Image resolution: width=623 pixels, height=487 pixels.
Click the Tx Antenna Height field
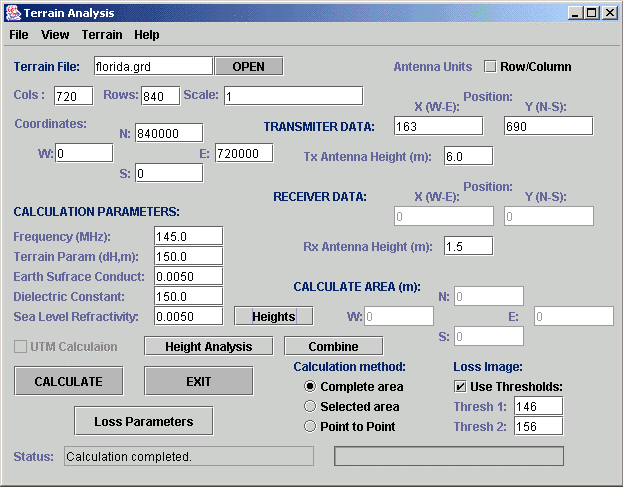pos(468,156)
